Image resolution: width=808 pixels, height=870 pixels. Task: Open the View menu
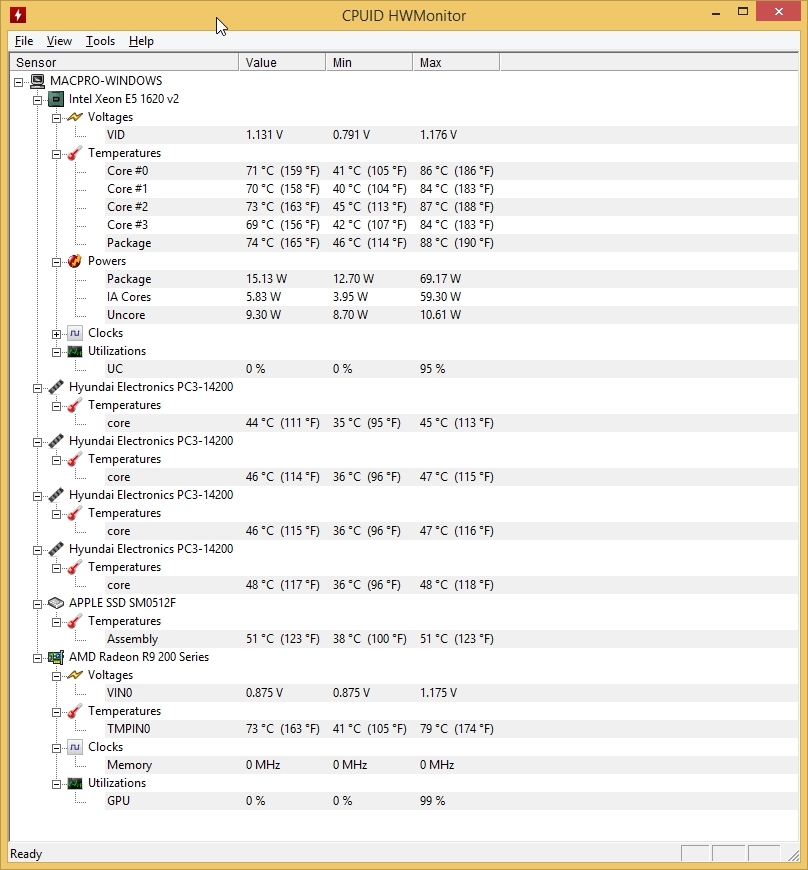coord(59,41)
